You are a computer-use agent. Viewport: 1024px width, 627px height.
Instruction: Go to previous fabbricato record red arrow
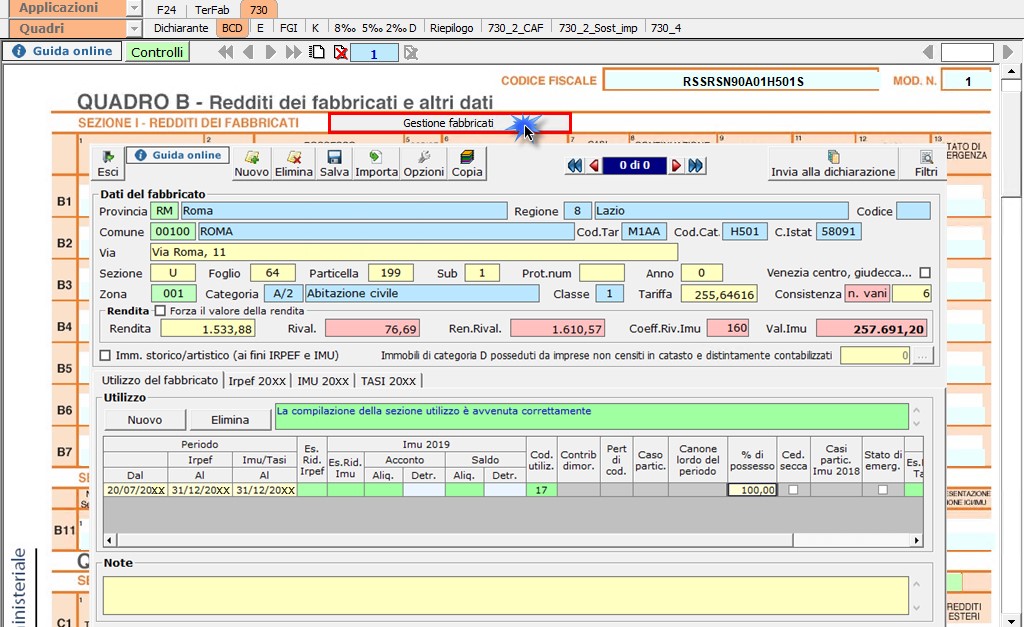594,165
